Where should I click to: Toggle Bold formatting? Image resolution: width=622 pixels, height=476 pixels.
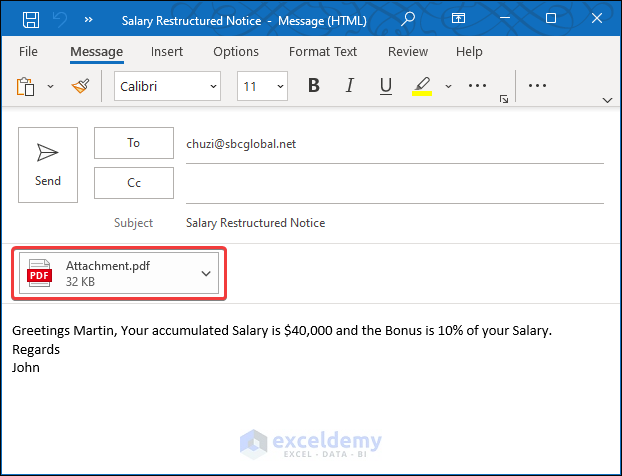point(314,85)
